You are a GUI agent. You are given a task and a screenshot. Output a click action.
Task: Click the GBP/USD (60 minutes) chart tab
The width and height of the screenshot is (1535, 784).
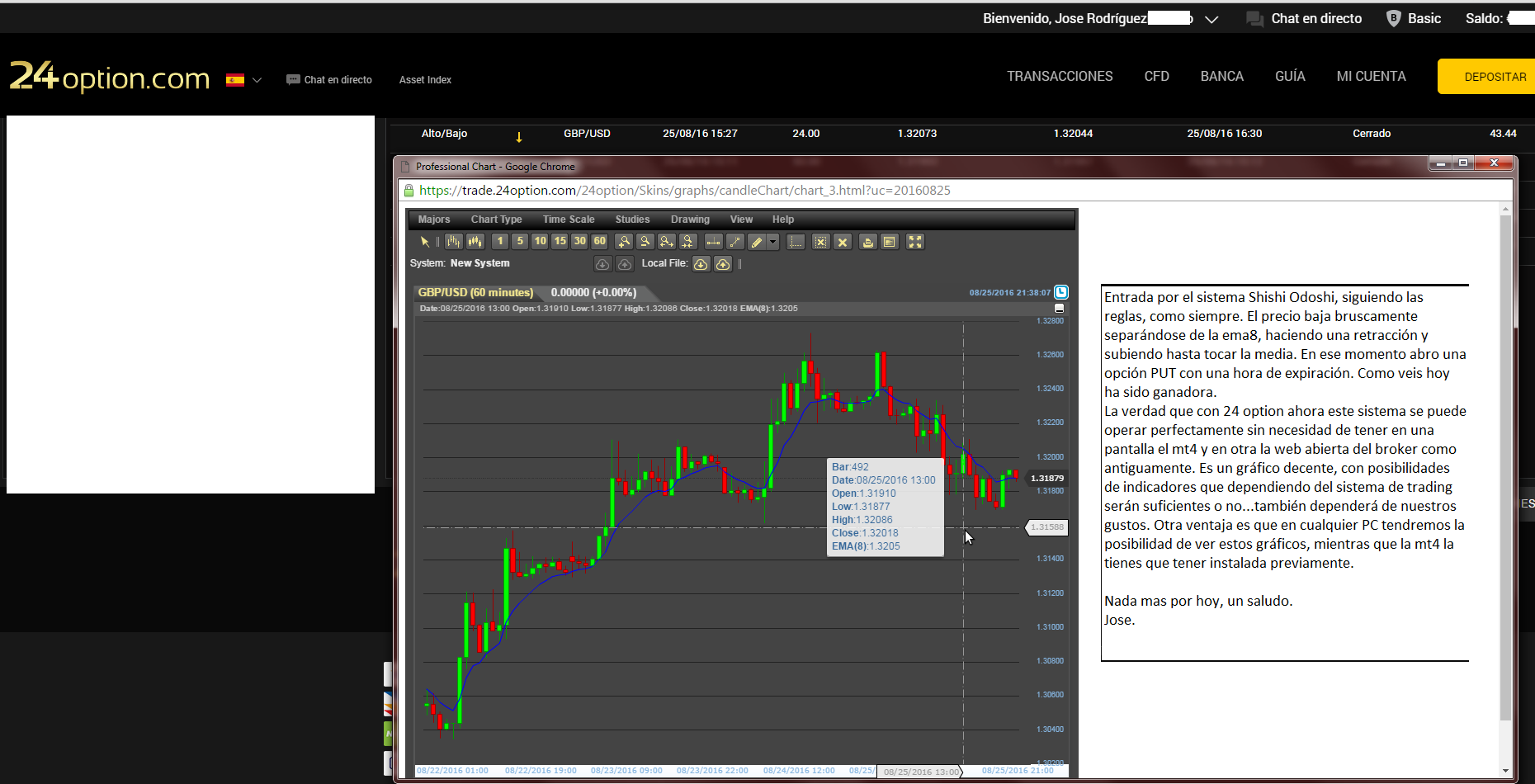(x=475, y=292)
